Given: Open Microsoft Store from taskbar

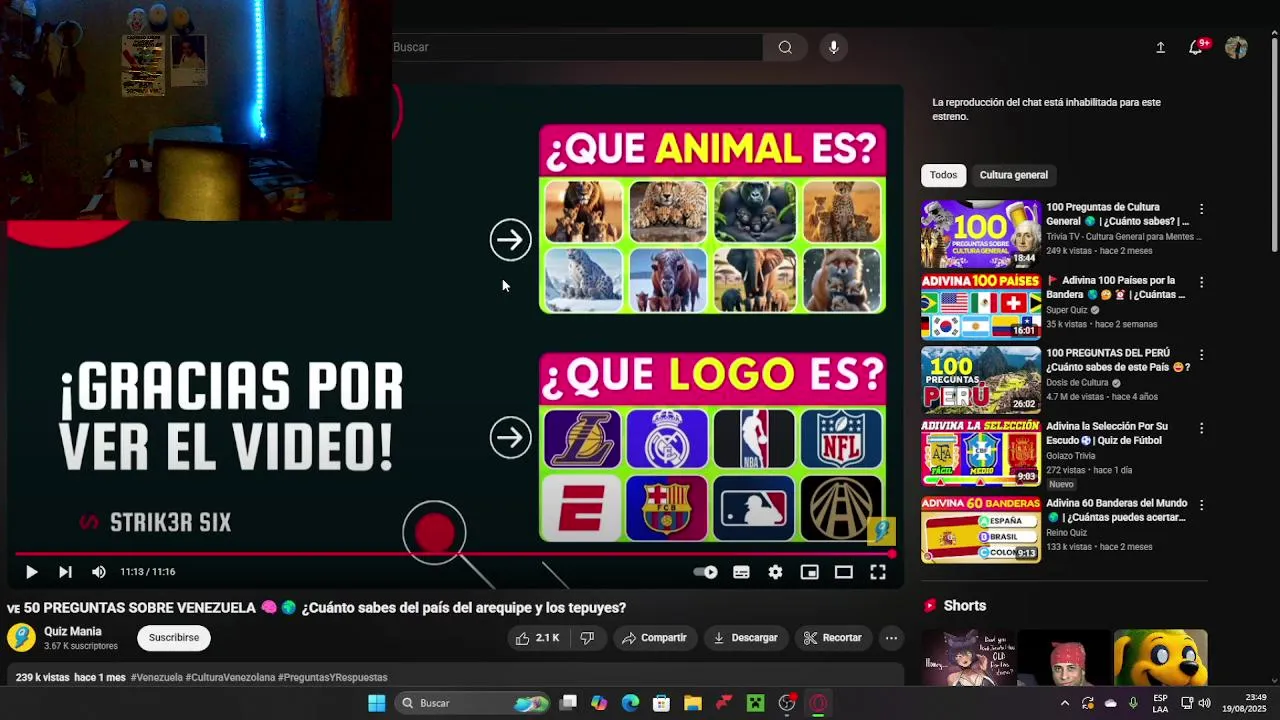Looking at the screenshot, I should 661,703.
